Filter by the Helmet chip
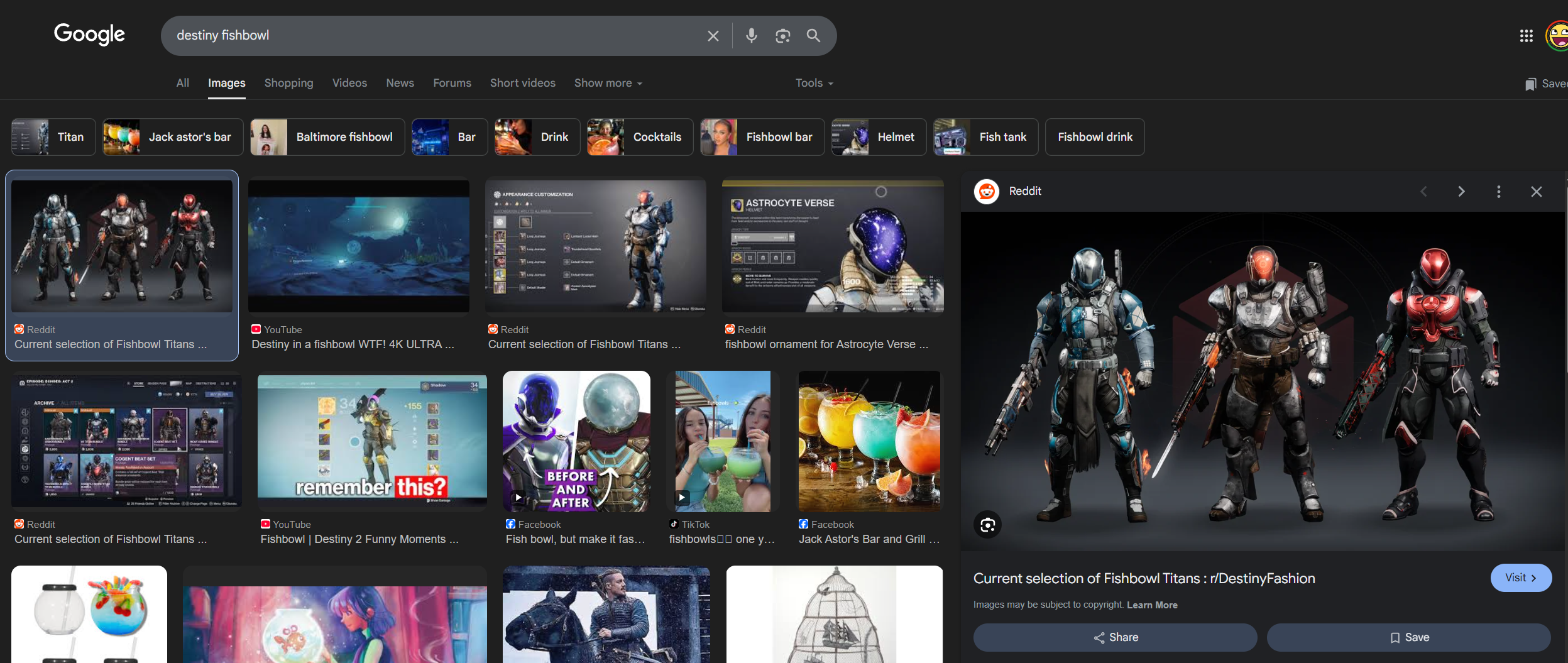 click(x=879, y=137)
